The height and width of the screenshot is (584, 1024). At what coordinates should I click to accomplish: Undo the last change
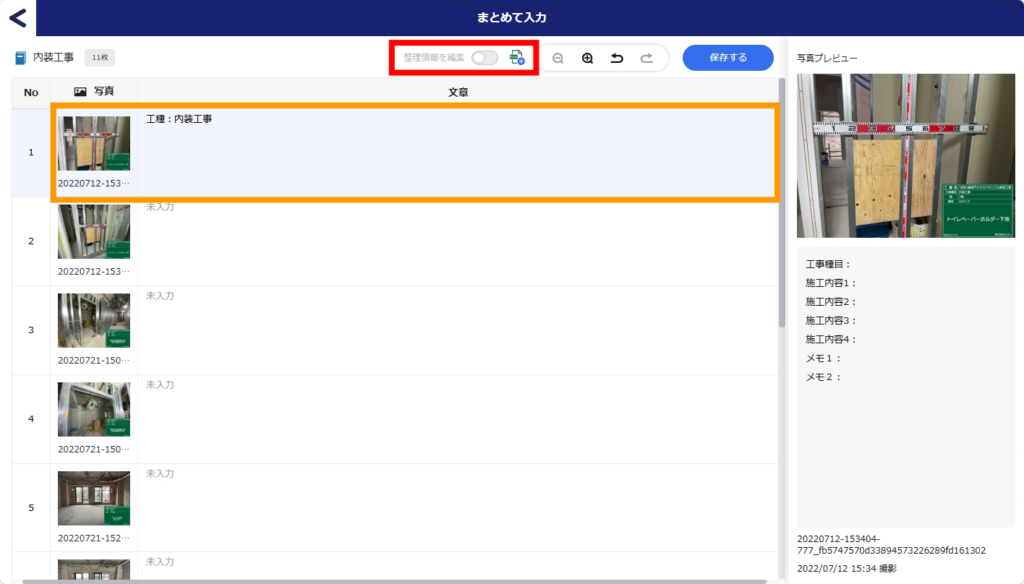[x=616, y=58]
